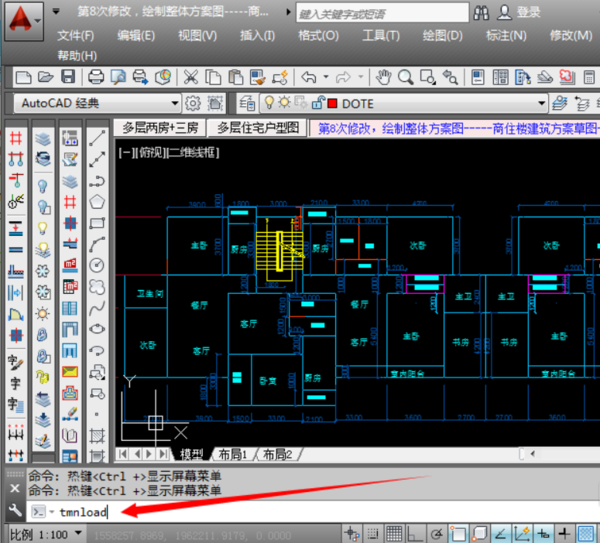Click the Copy icon in toolbar
This screenshot has width=600, height=543.
pyautogui.click(x=213, y=77)
